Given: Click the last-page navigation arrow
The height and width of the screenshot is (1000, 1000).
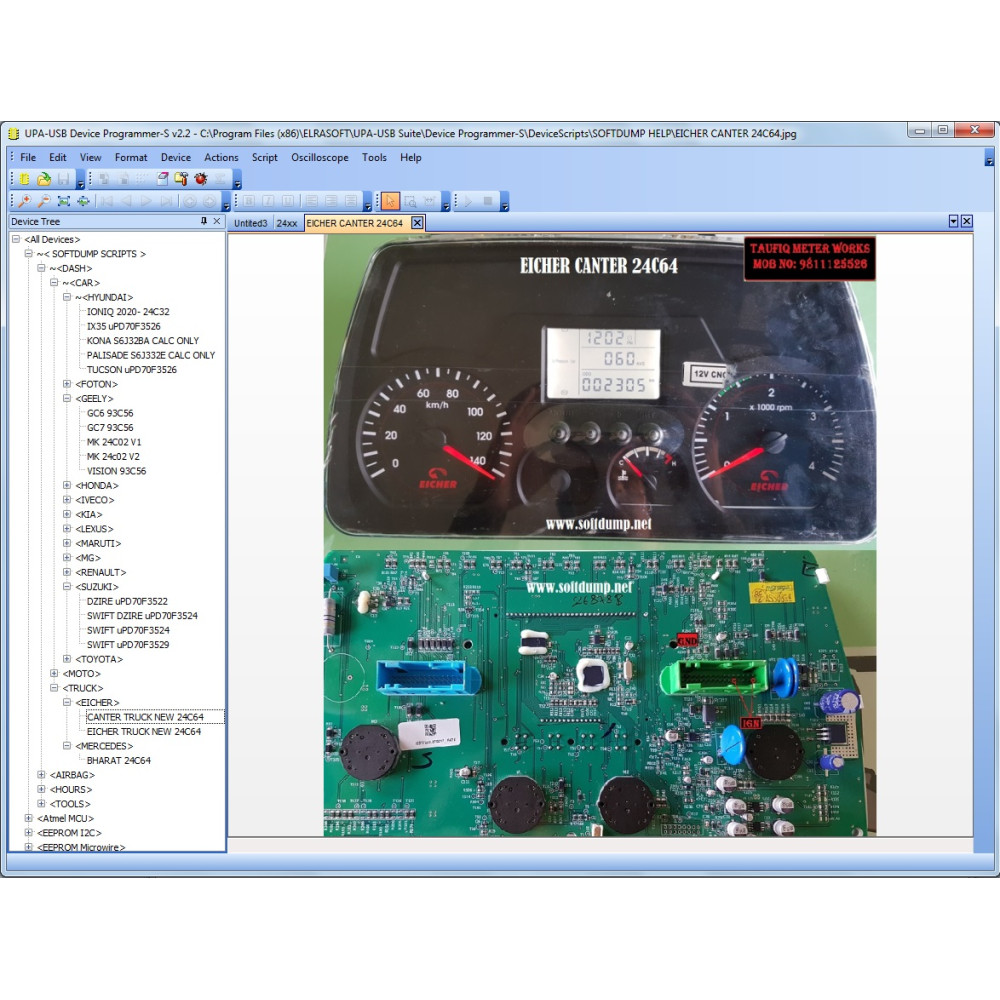Looking at the screenshot, I should [x=166, y=202].
